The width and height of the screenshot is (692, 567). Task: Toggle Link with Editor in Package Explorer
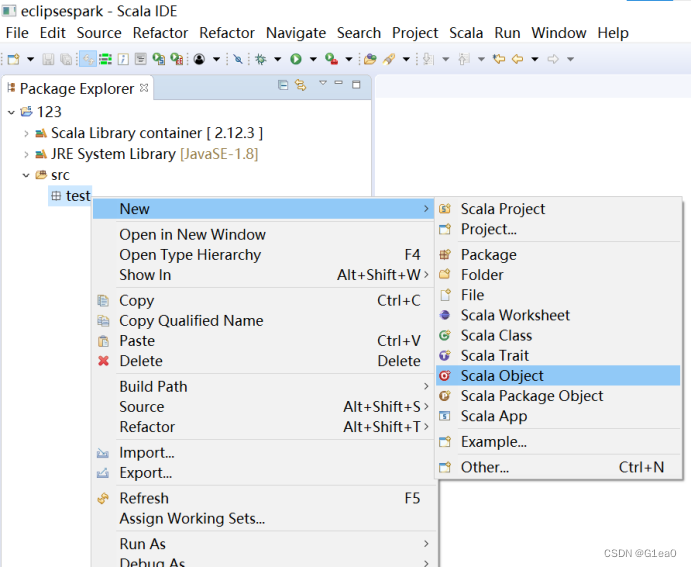pyautogui.click(x=301, y=85)
